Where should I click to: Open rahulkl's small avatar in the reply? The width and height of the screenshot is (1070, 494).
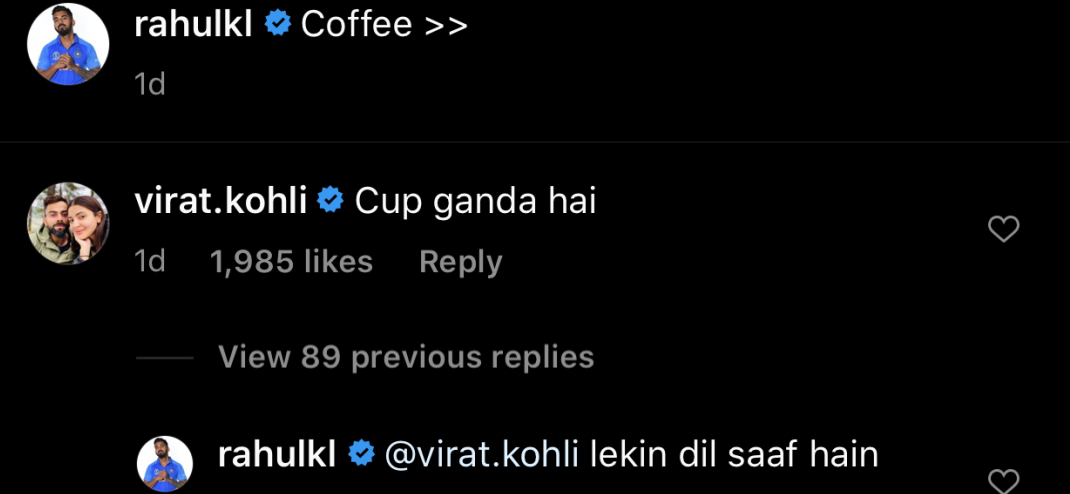click(x=164, y=463)
